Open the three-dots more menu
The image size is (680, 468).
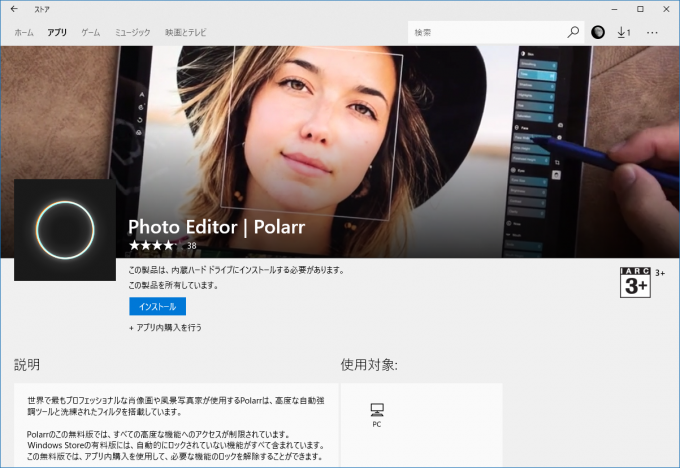tap(652, 33)
